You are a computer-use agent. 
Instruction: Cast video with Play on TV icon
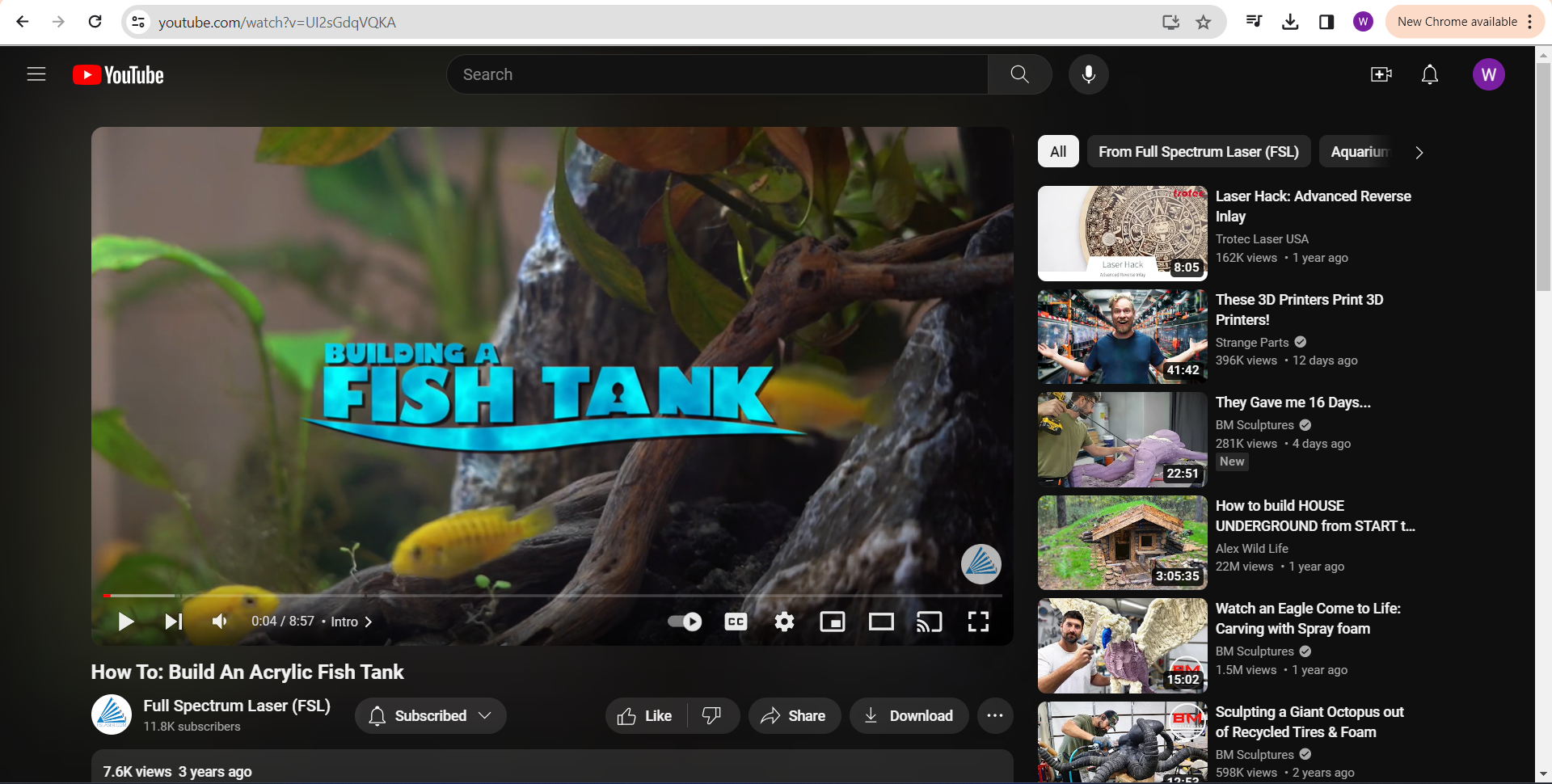[929, 622]
